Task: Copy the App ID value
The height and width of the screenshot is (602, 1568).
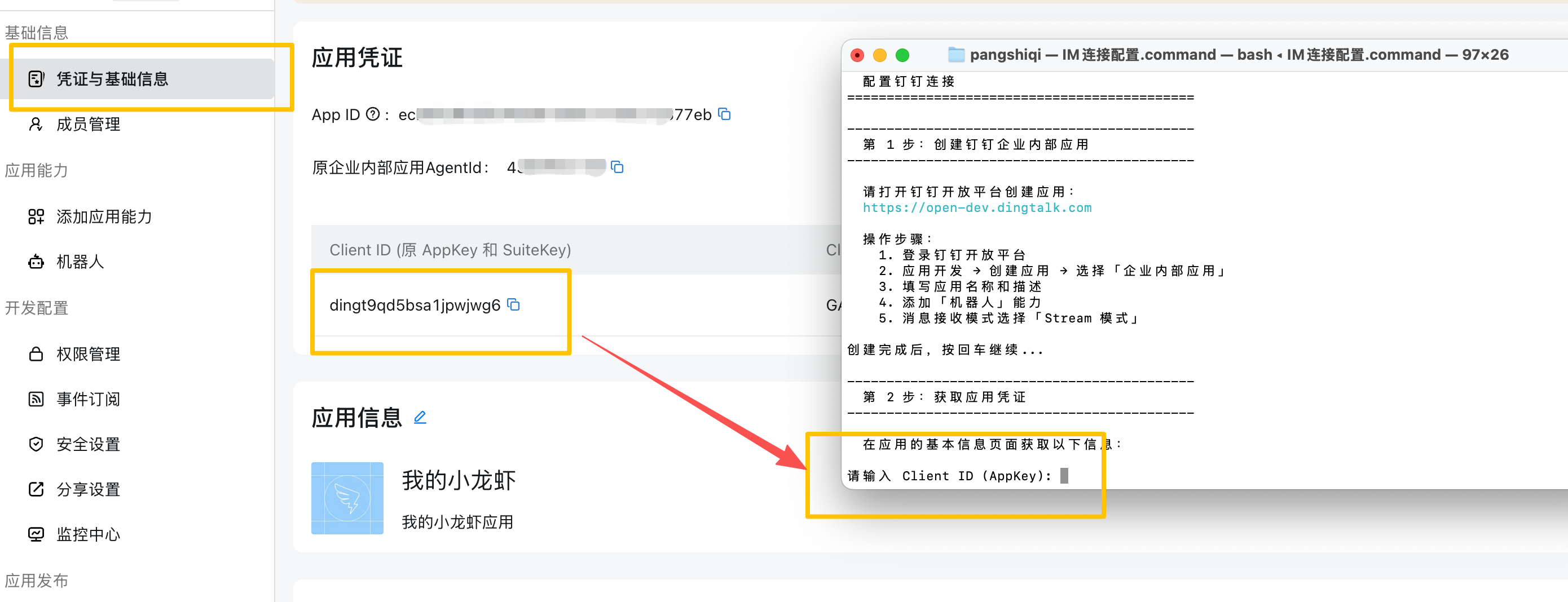Action: [x=724, y=114]
